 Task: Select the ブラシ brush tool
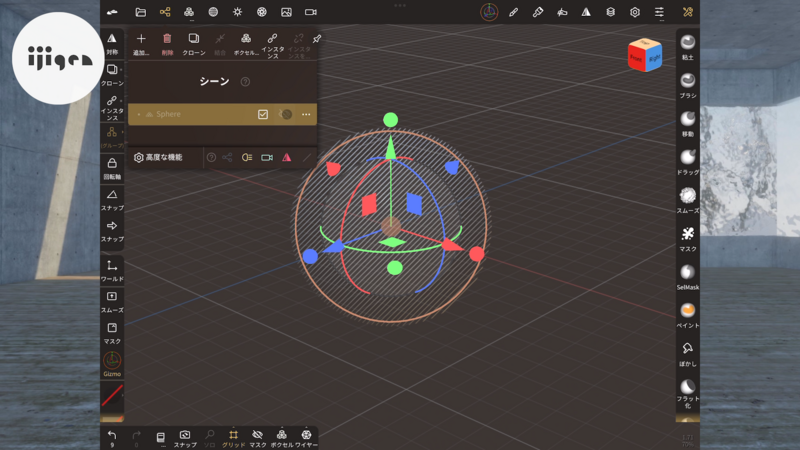pos(688,86)
